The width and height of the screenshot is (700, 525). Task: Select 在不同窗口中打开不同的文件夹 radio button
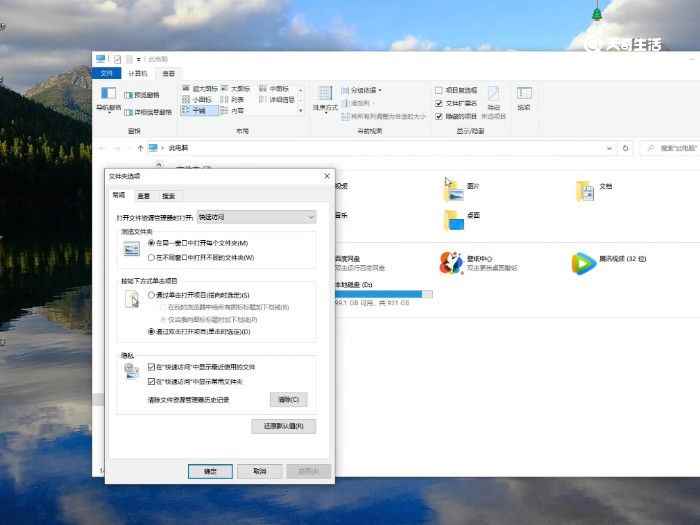click(x=152, y=257)
